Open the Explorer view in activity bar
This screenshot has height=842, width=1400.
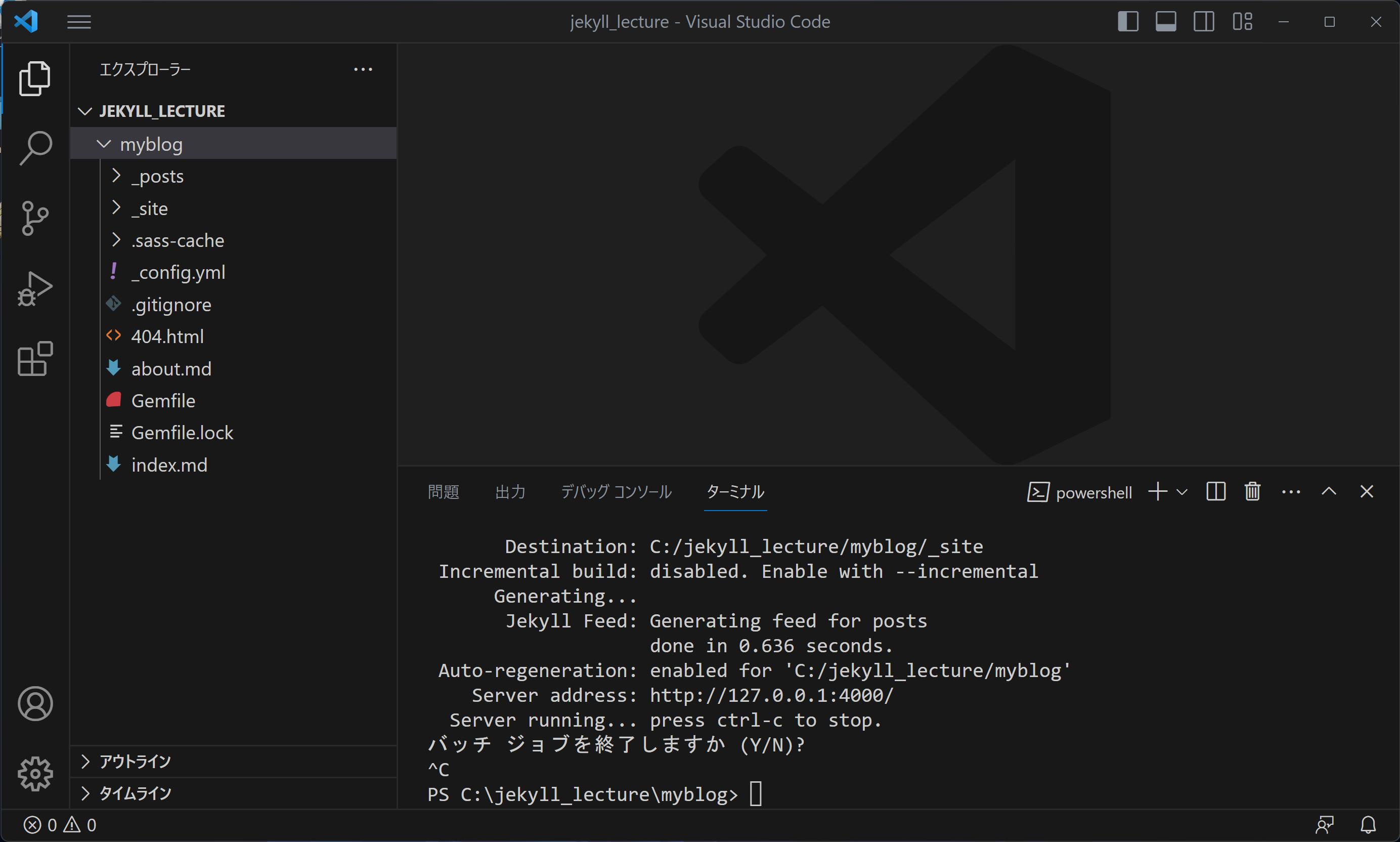(34, 78)
